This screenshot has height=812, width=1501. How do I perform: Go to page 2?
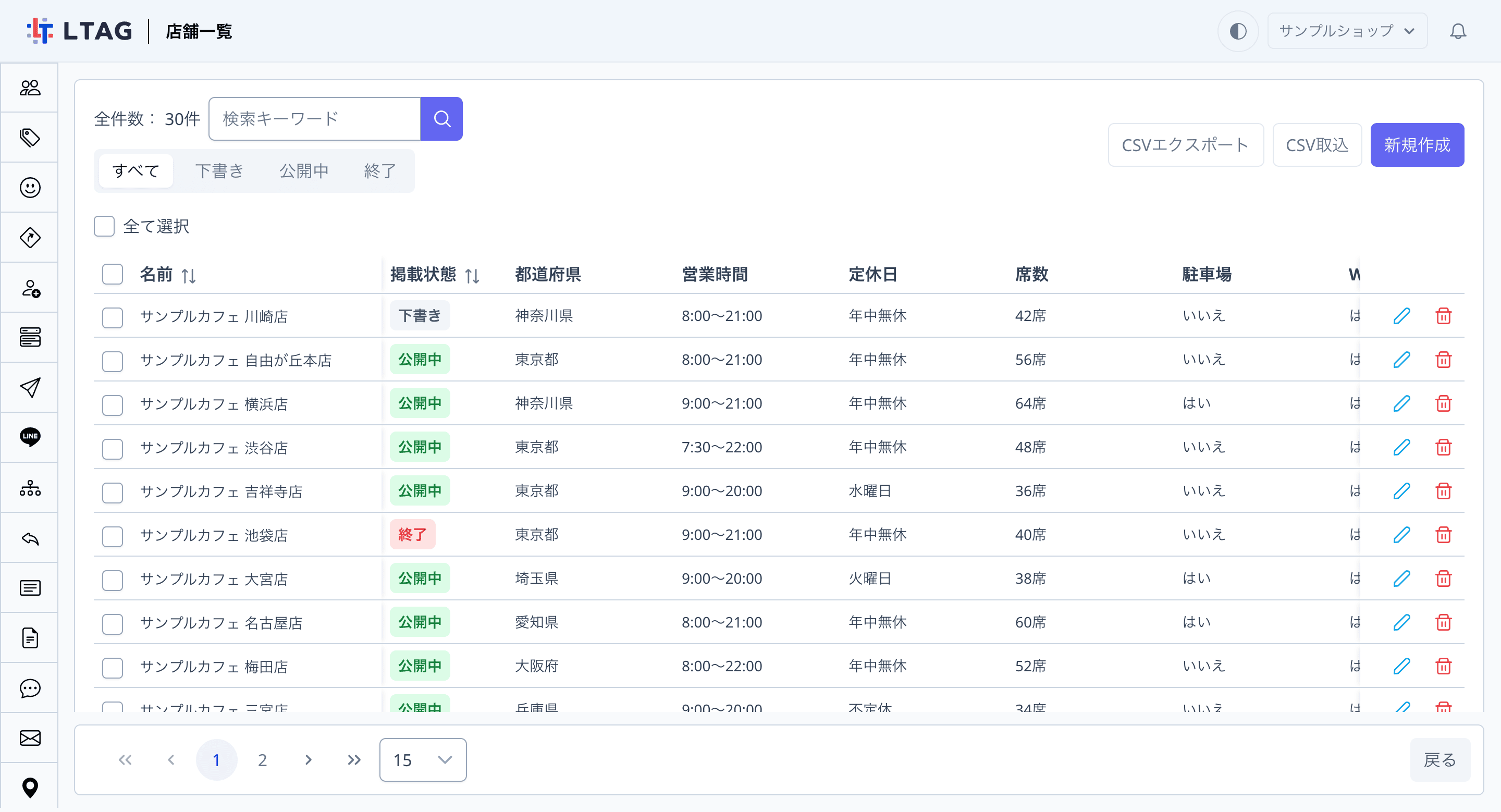[262, 759]
